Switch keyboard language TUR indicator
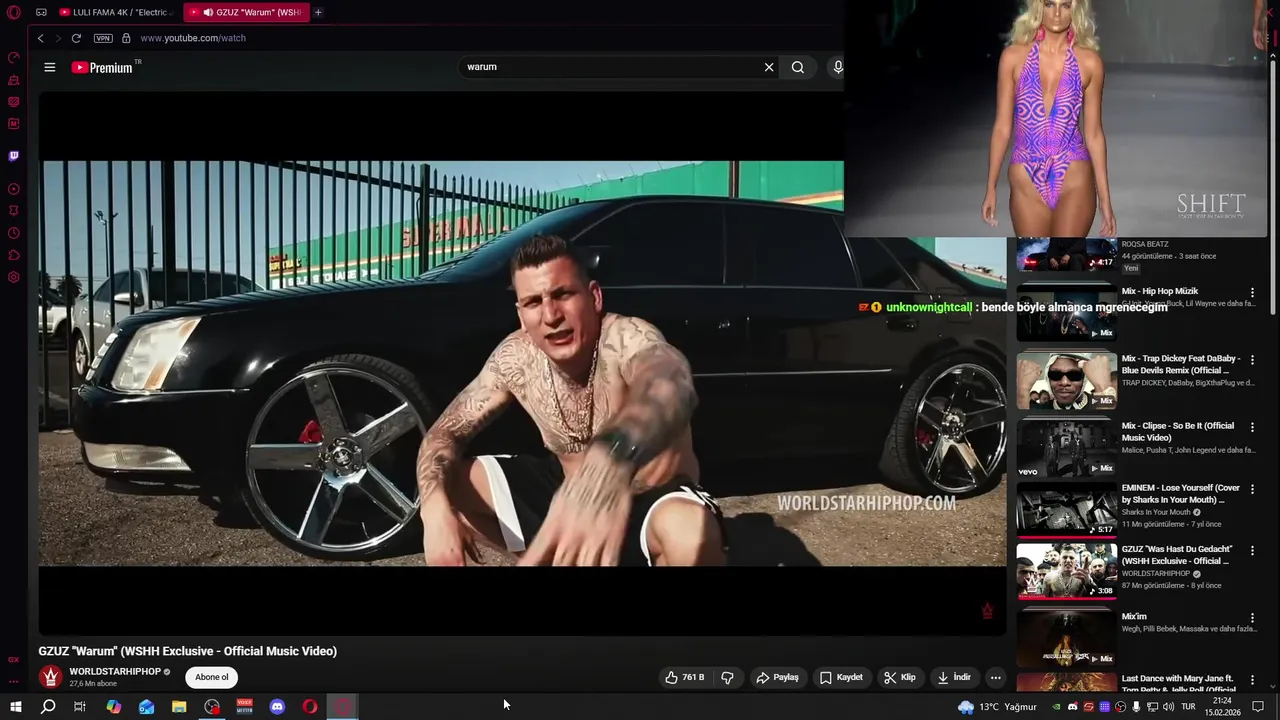This screenshot has width=1280, height=720. (1188, 707)
